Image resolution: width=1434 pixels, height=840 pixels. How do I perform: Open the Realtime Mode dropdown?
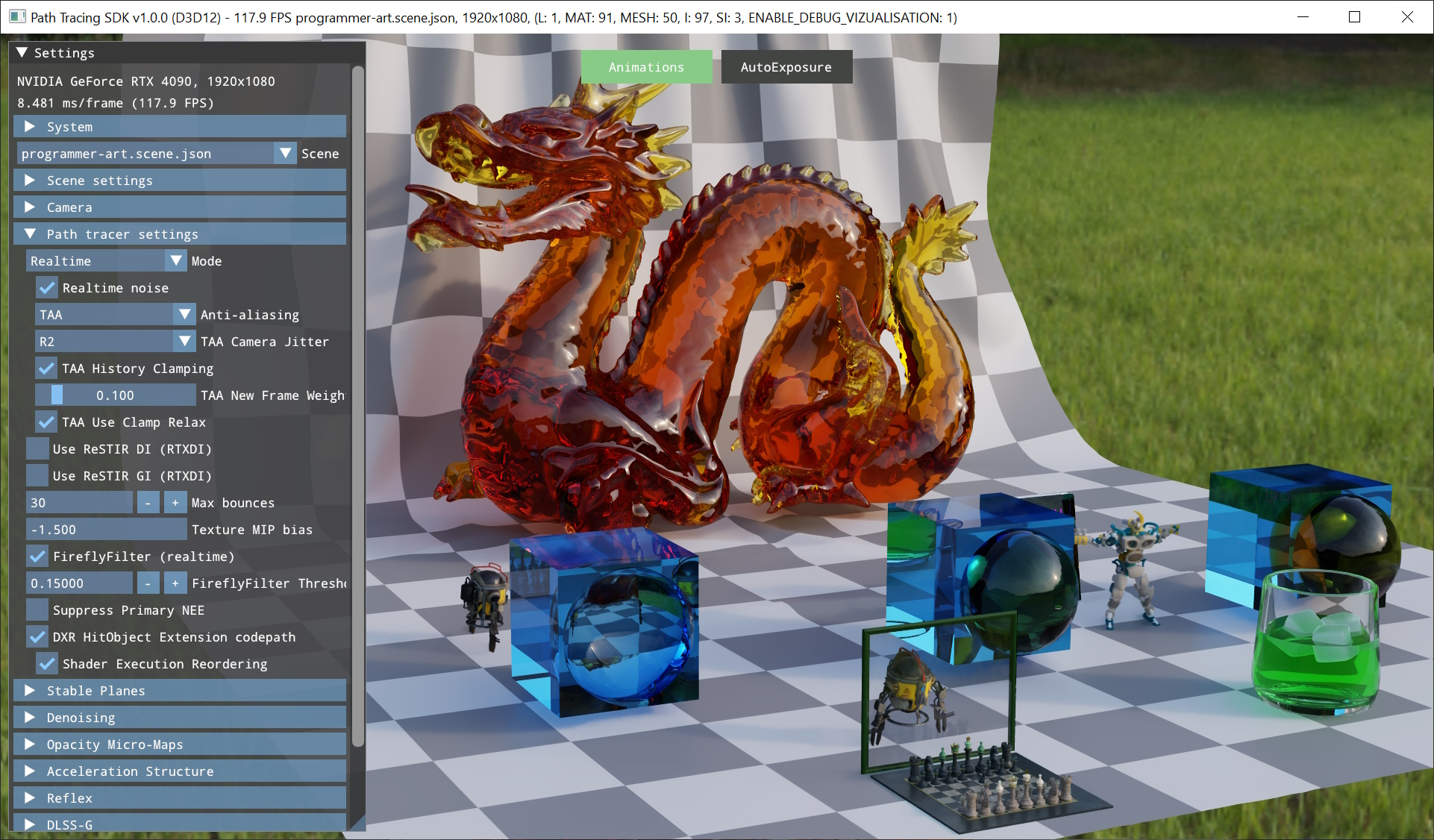click(x=175, y=261)
